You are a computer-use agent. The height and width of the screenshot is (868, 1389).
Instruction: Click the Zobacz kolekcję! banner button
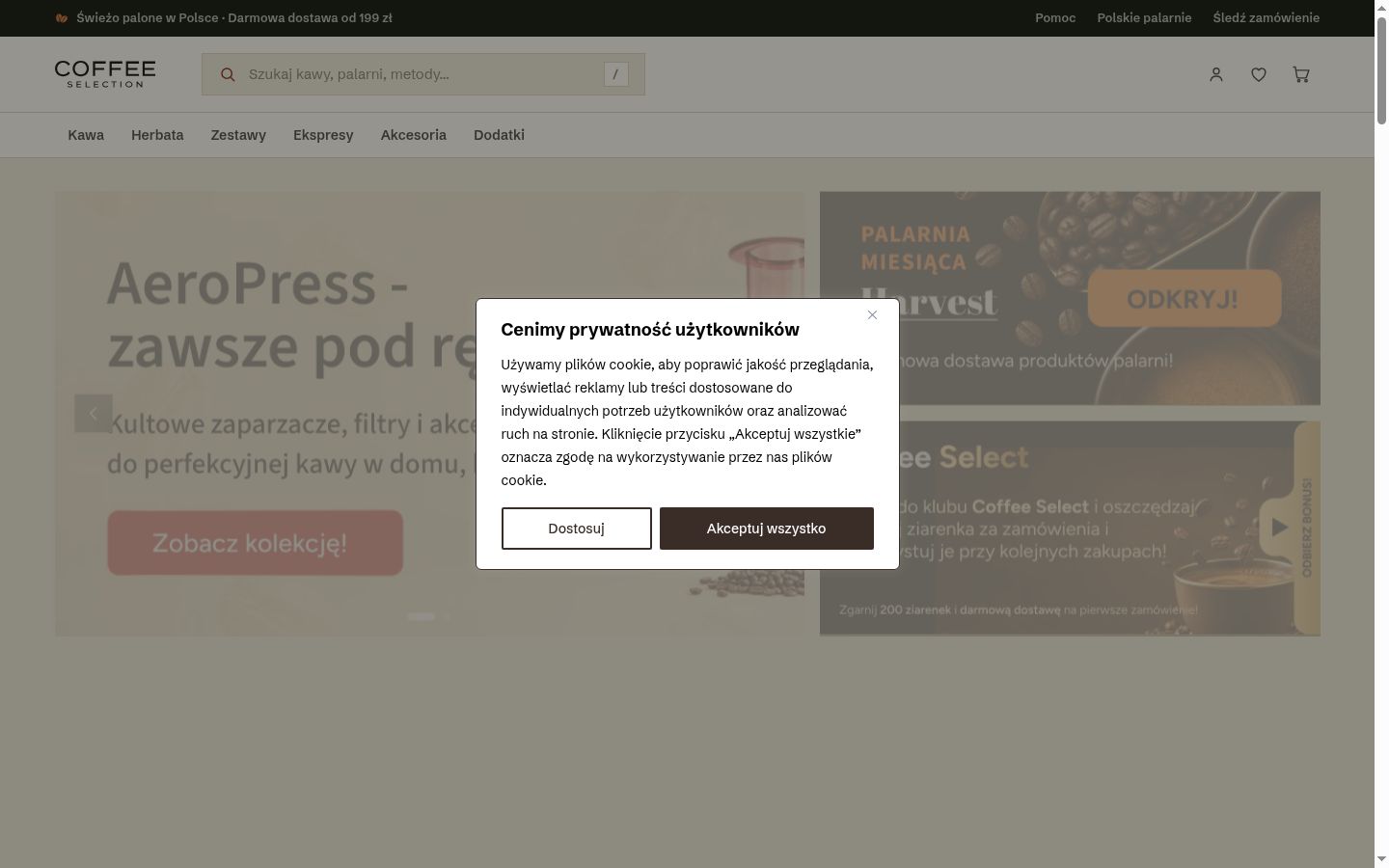[255, 543]
